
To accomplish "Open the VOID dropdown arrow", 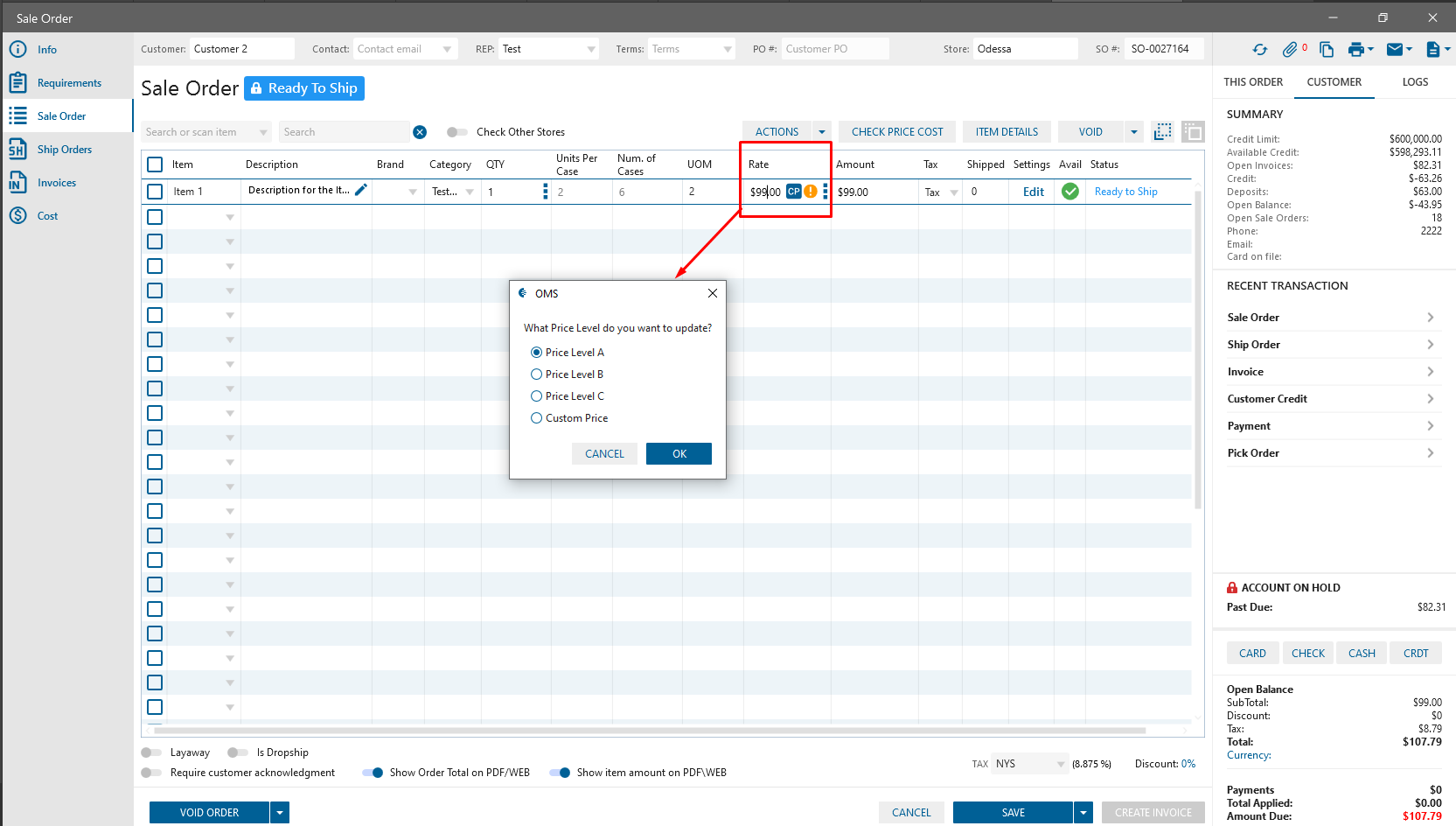I will click(x=1134, y=132).
